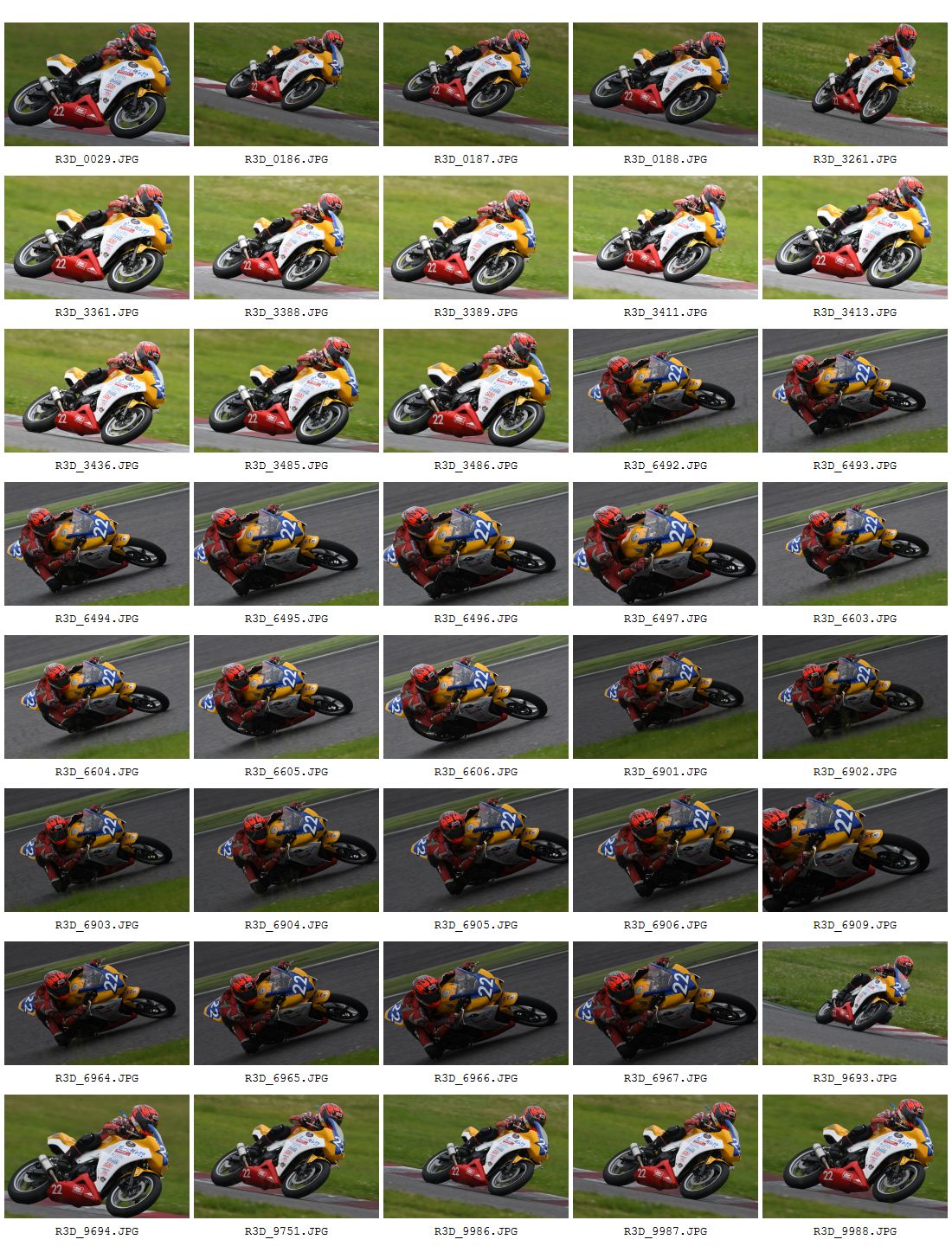Pick thumbnail R3D_6494.JPG
The height and width of the screenshot is (1246, 952).
[97, 543]
